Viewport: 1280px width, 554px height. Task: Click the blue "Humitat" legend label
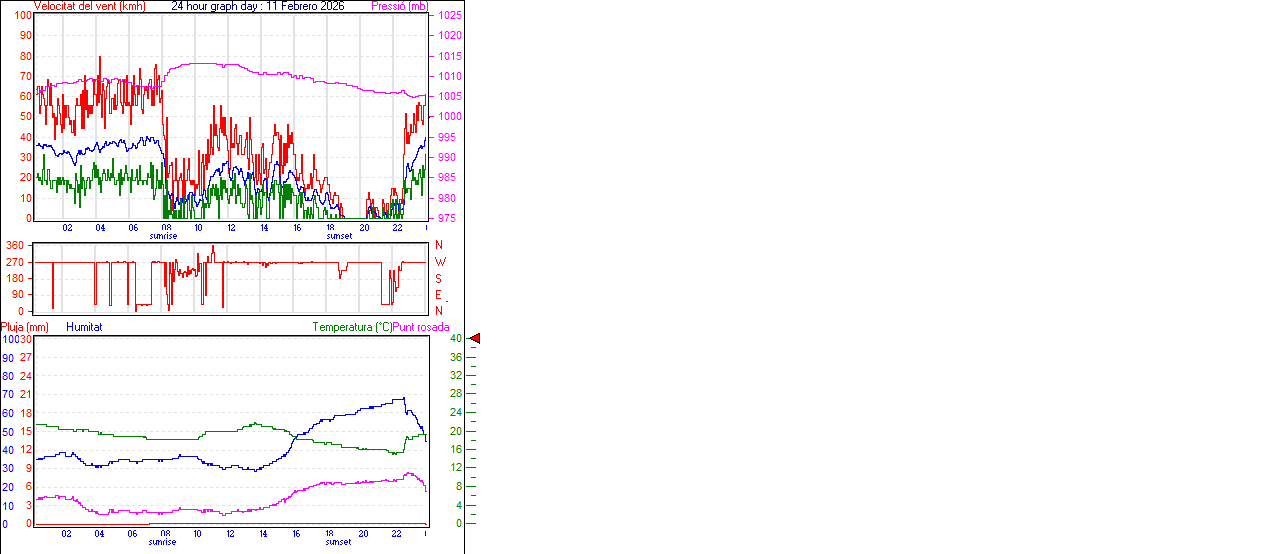coord(84,327)
